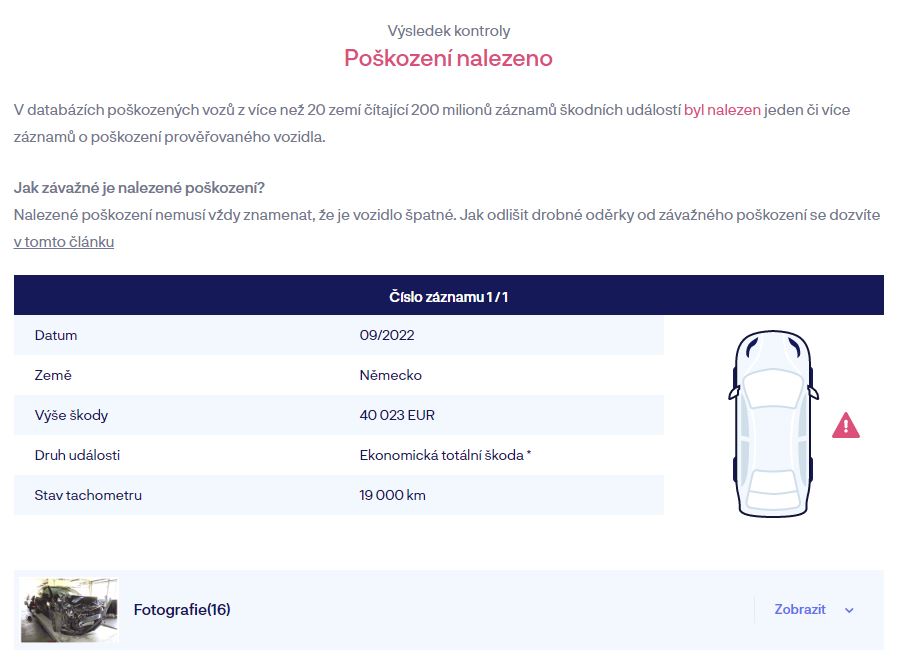Click the 'Stav tachometru' row label
Viewport: 905px width, 662px height.
point(88,495)
